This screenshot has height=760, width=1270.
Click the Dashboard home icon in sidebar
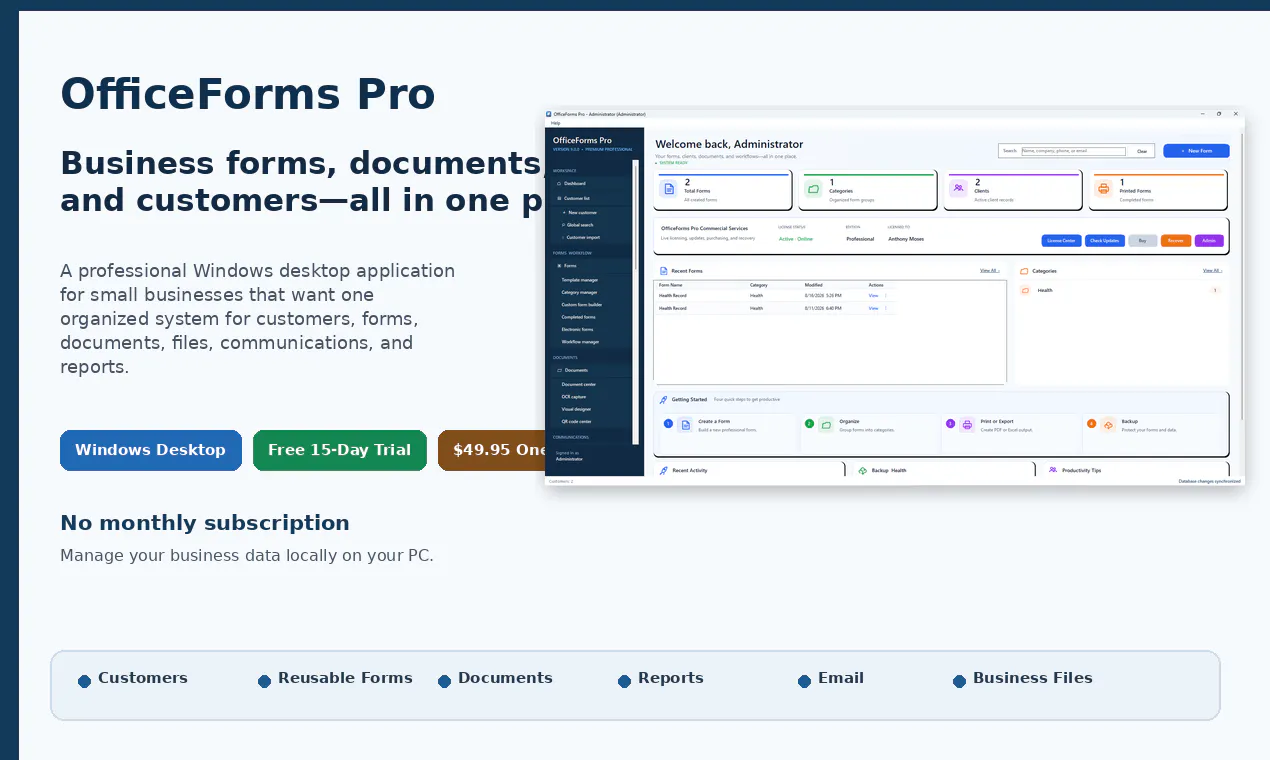pyautogui.click(x=559, y=184)
